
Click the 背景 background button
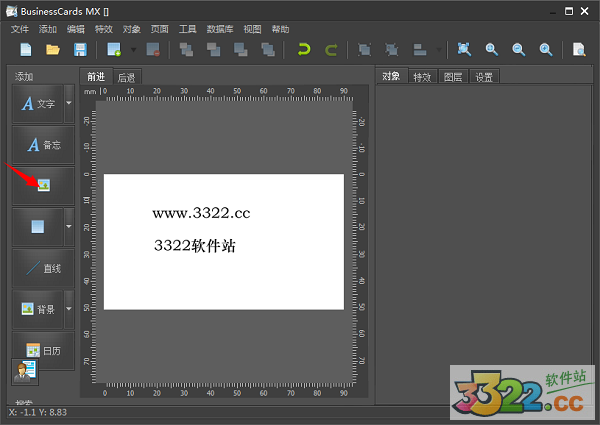coord(38,309)
